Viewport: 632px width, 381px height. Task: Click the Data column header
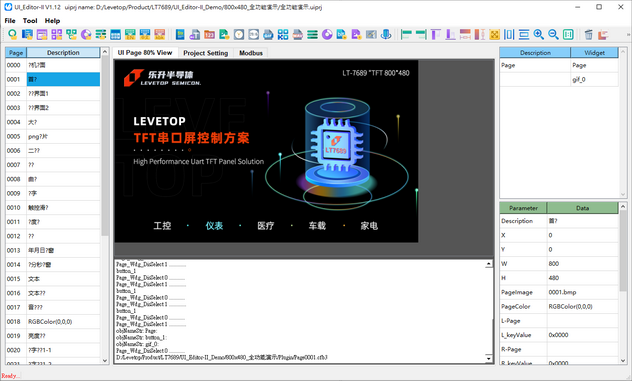582,208
